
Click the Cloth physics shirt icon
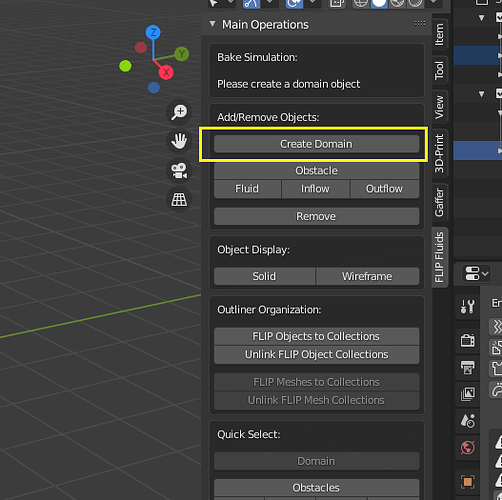tap(497, 368)
